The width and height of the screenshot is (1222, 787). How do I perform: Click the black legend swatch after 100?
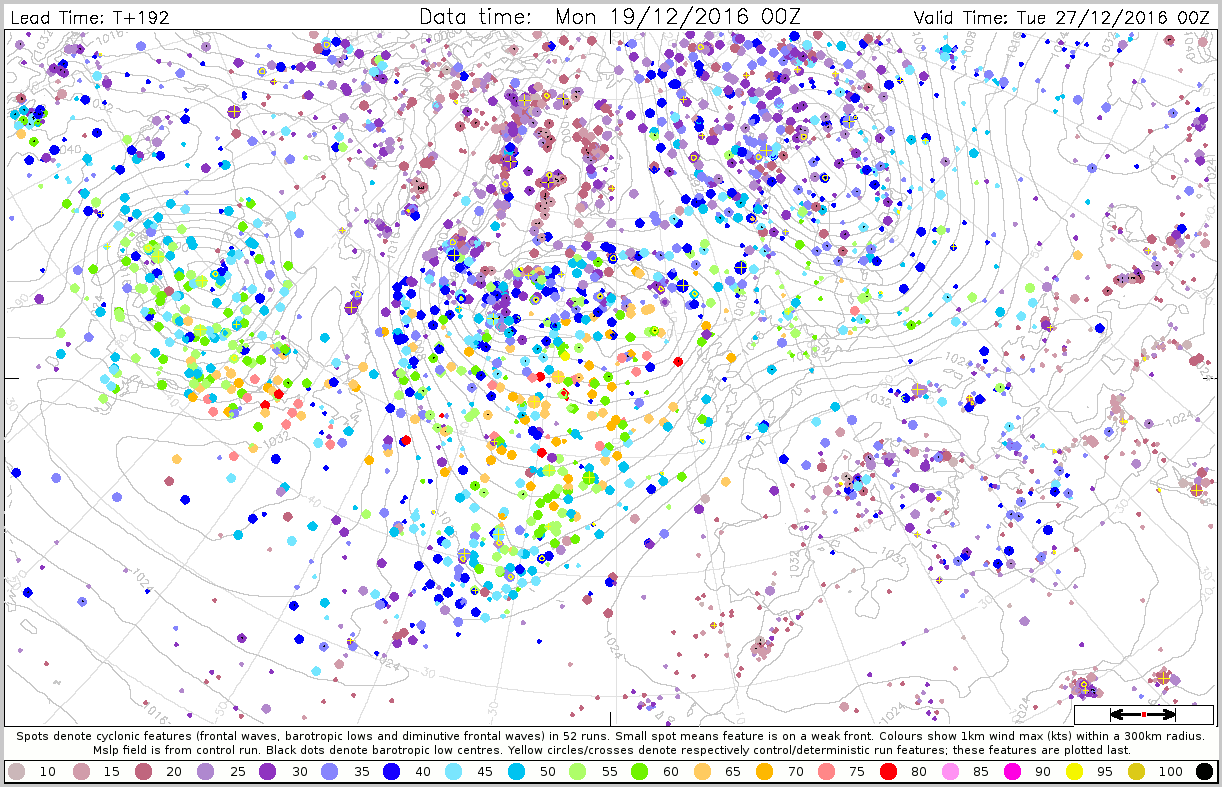(x=1204, y=771)
